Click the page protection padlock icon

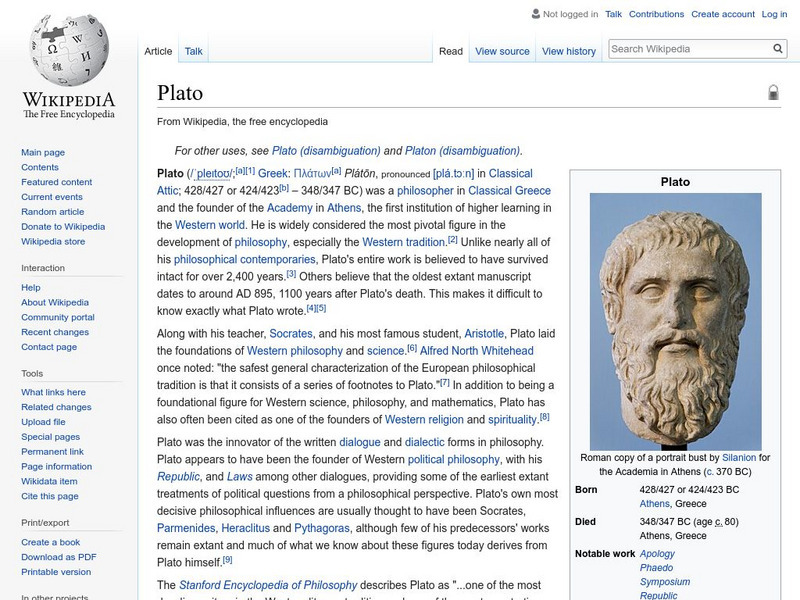772,91
